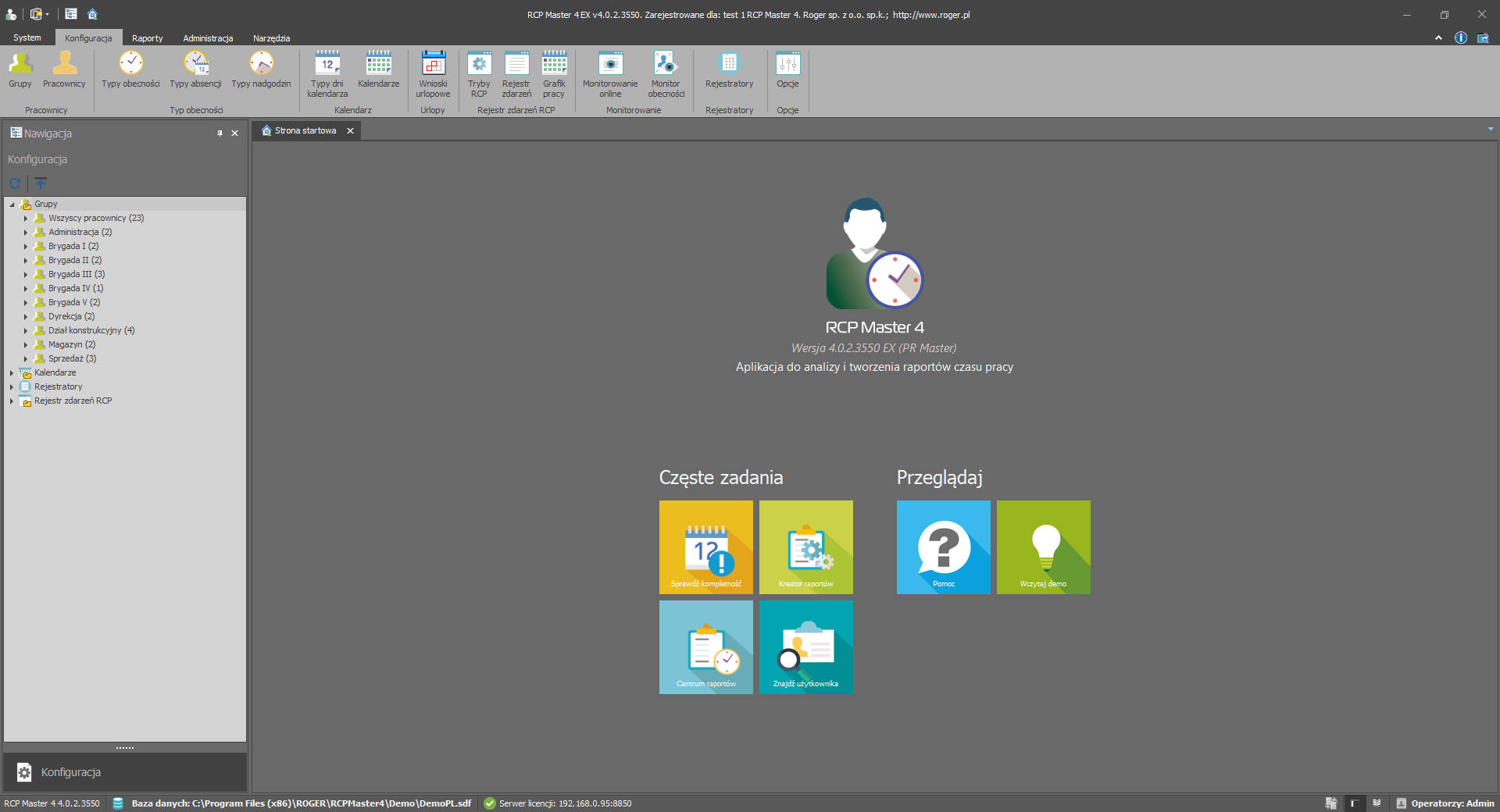The image size is (1500, 812).
Task: Expand the Kalendarze tree node
Action: pos(12,373)
